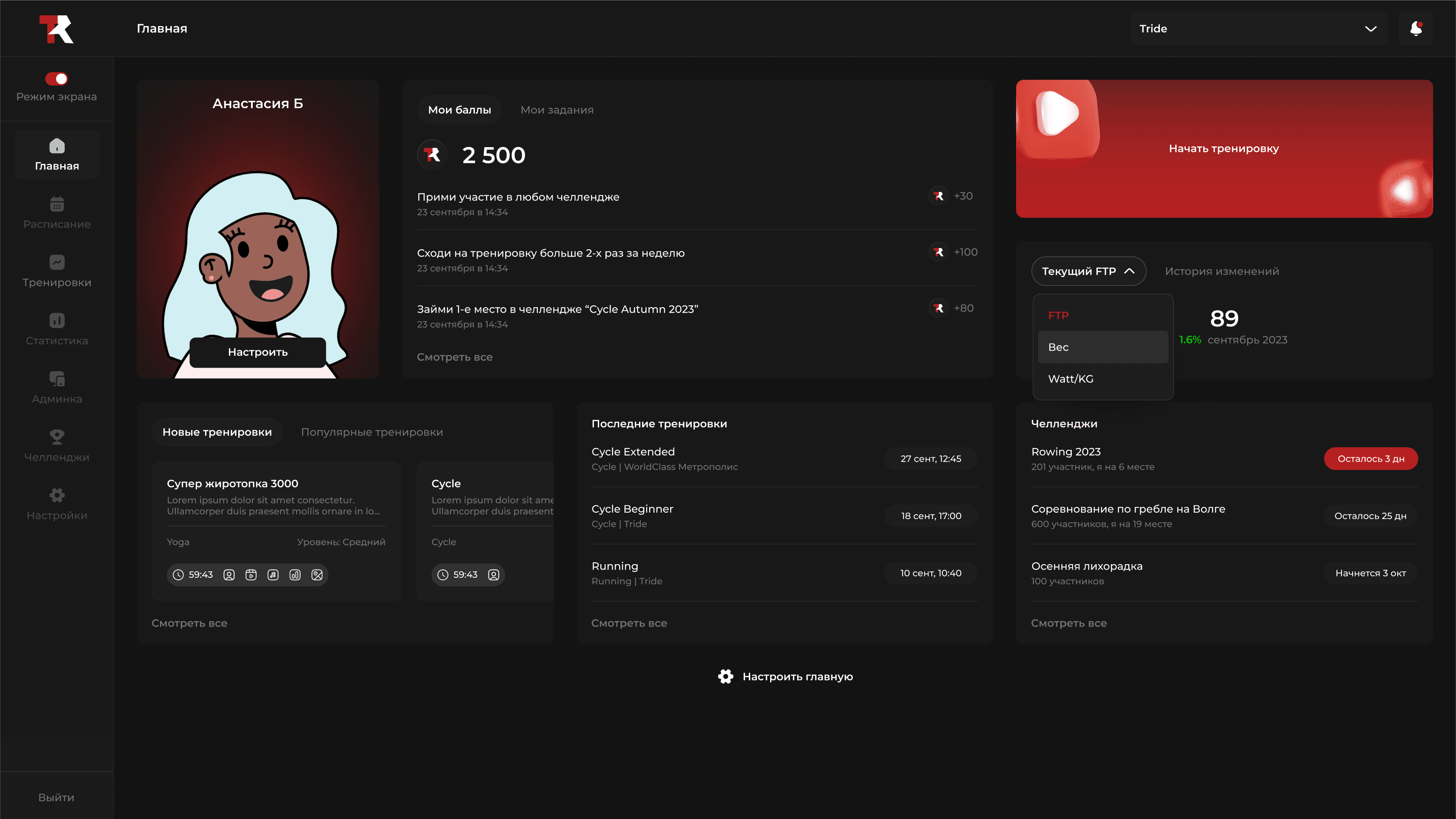
Task: Open Настройки with the sidebar gear icon
Action: pyautogui.click(x=57, y=495)
